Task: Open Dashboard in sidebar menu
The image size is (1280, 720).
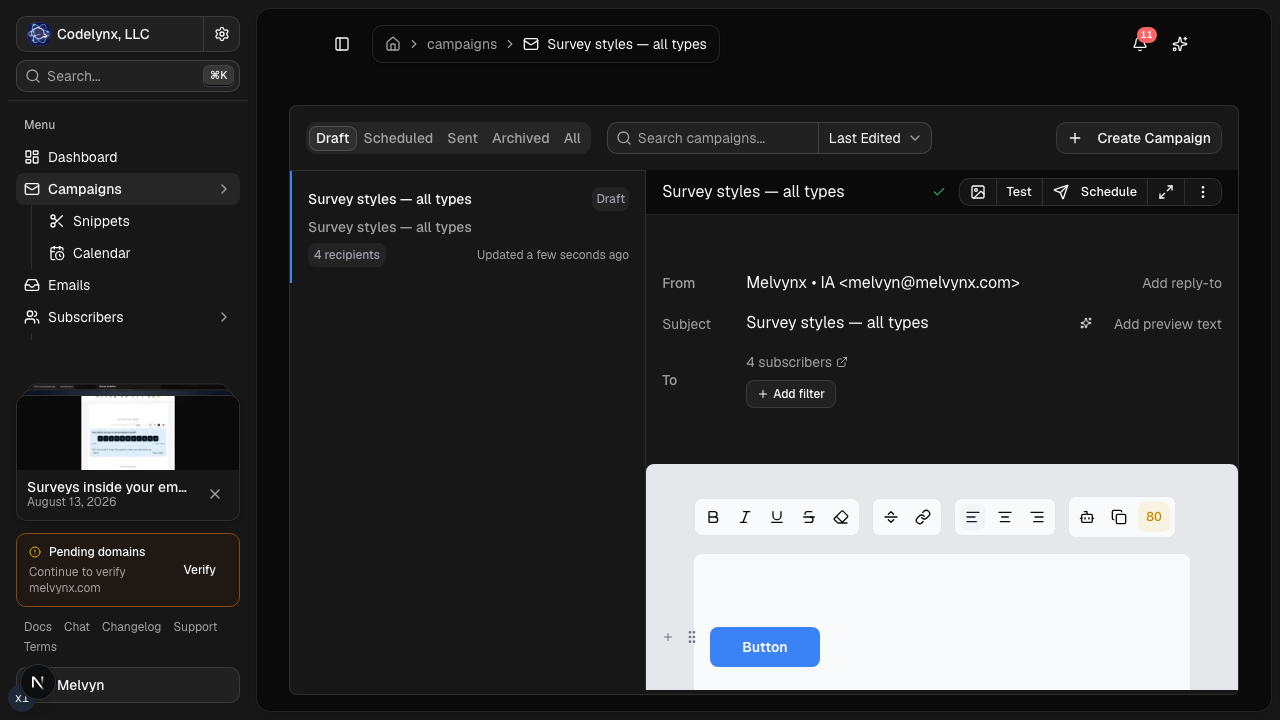Action: (x=128, y=157)
